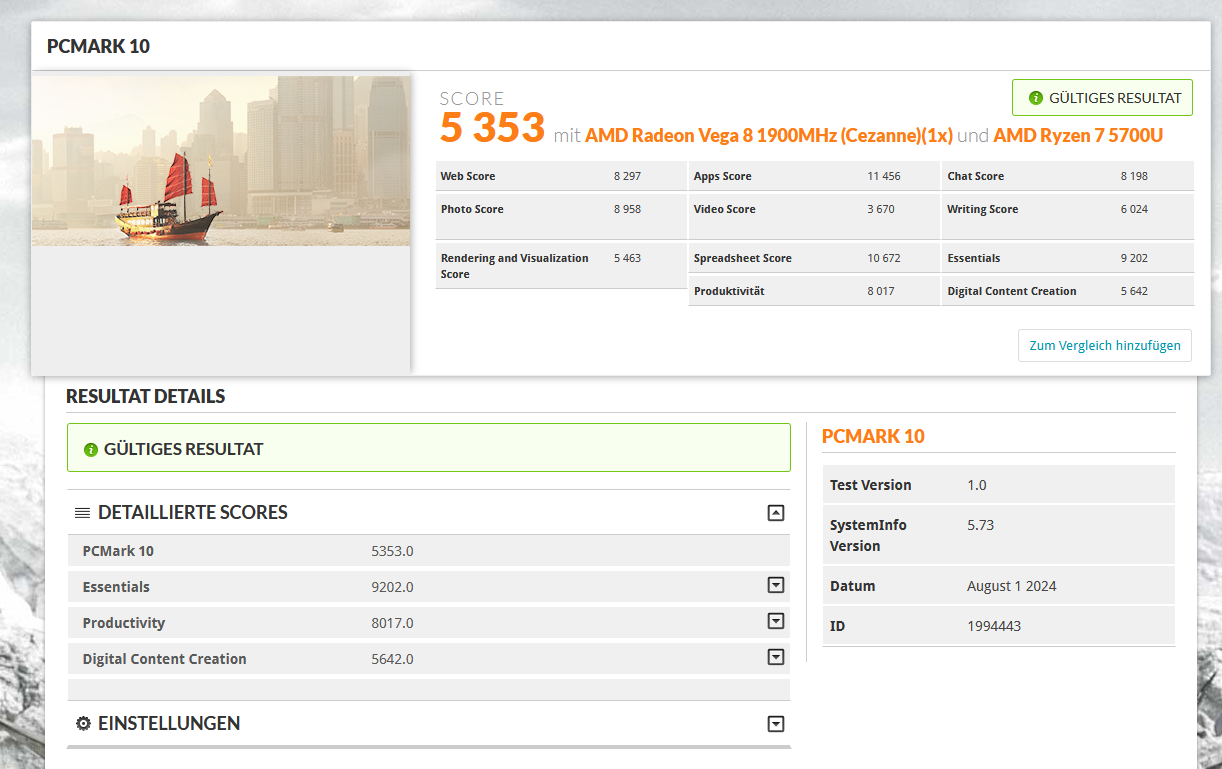Click the PCMARK 10 page title
Screen dimensions: 1222x769
(x=98, y=46)
